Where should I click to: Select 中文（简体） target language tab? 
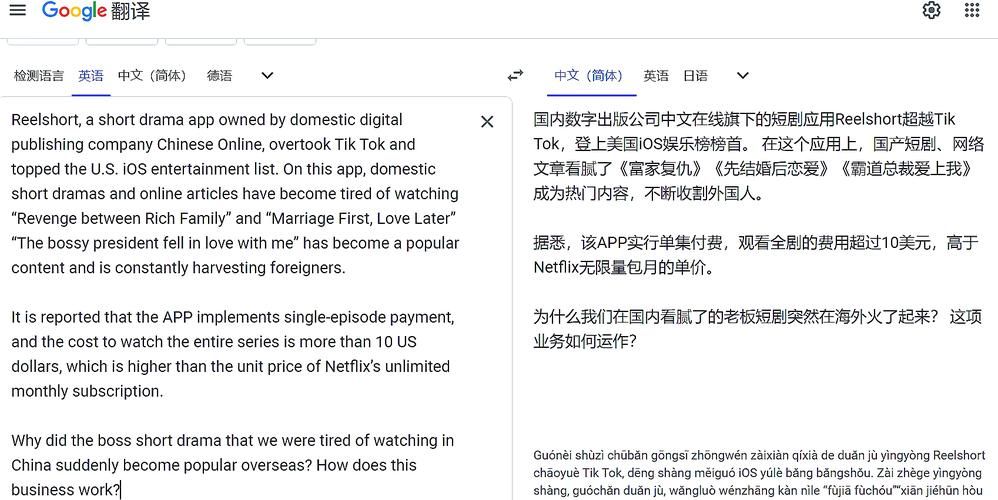[589, 76]
